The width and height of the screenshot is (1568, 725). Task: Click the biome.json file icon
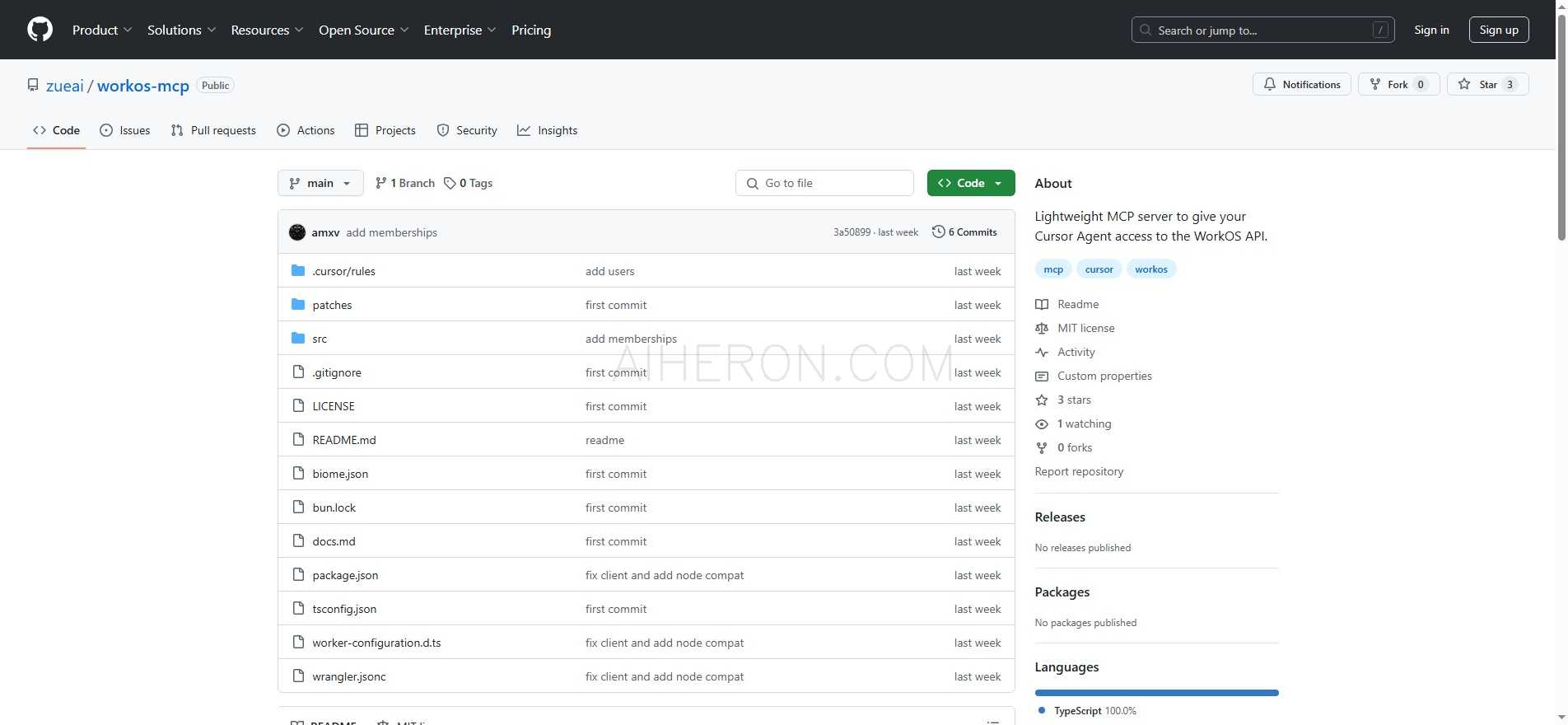pos(298,473)
